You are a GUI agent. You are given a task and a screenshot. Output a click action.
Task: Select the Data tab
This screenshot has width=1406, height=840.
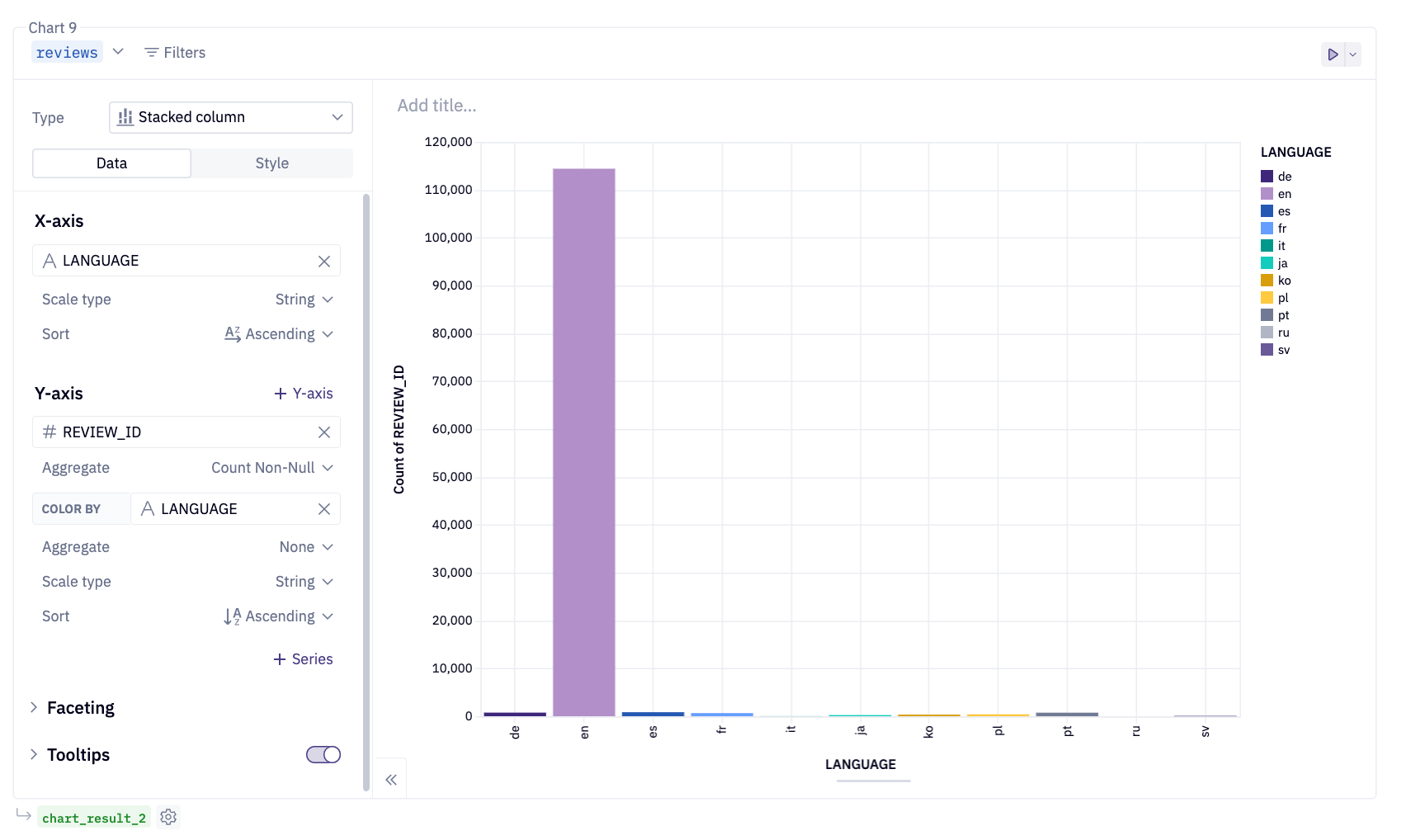pos(111,163)
